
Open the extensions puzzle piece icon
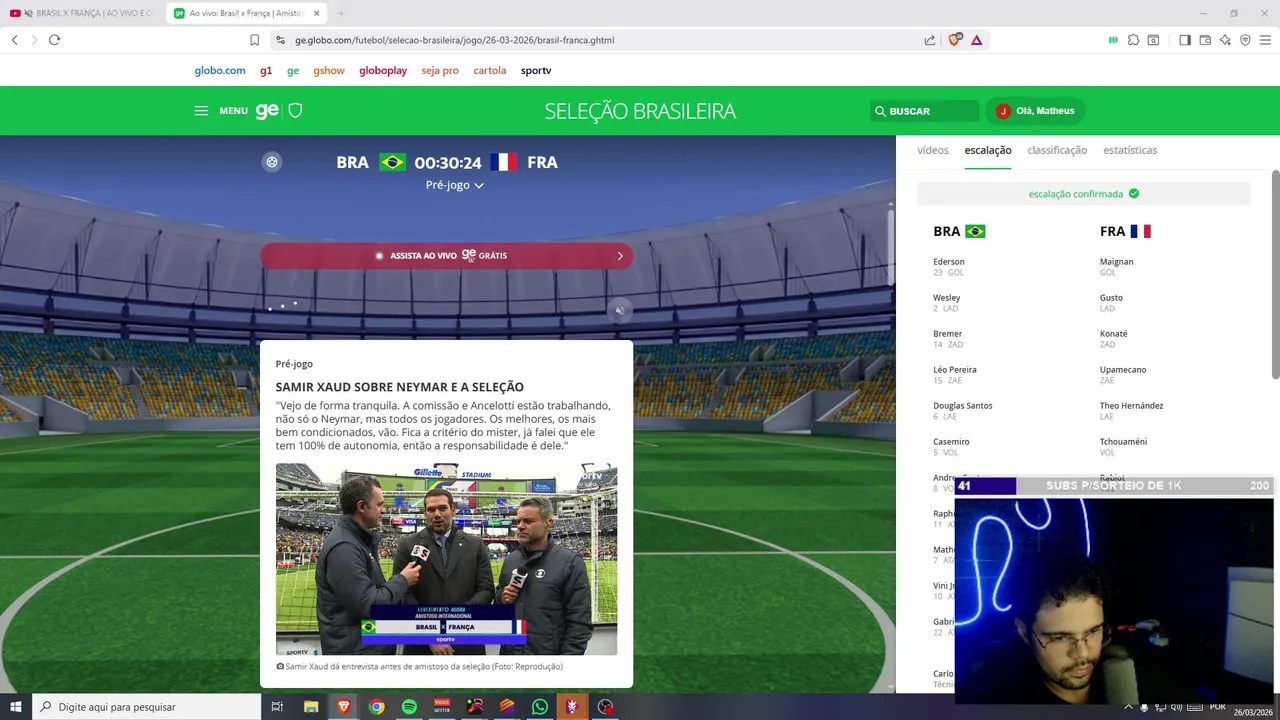tap(1133, 40)
